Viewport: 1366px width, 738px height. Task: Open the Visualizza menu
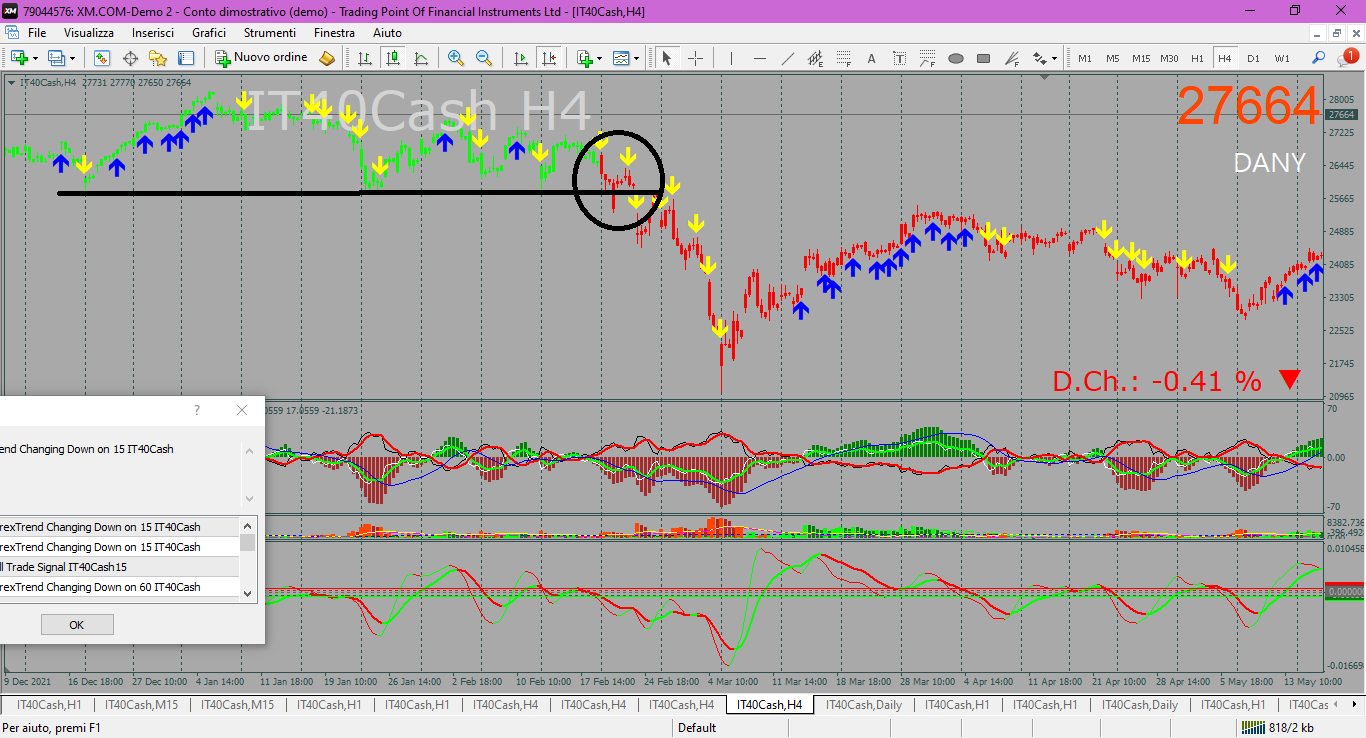tap(89, 33)
